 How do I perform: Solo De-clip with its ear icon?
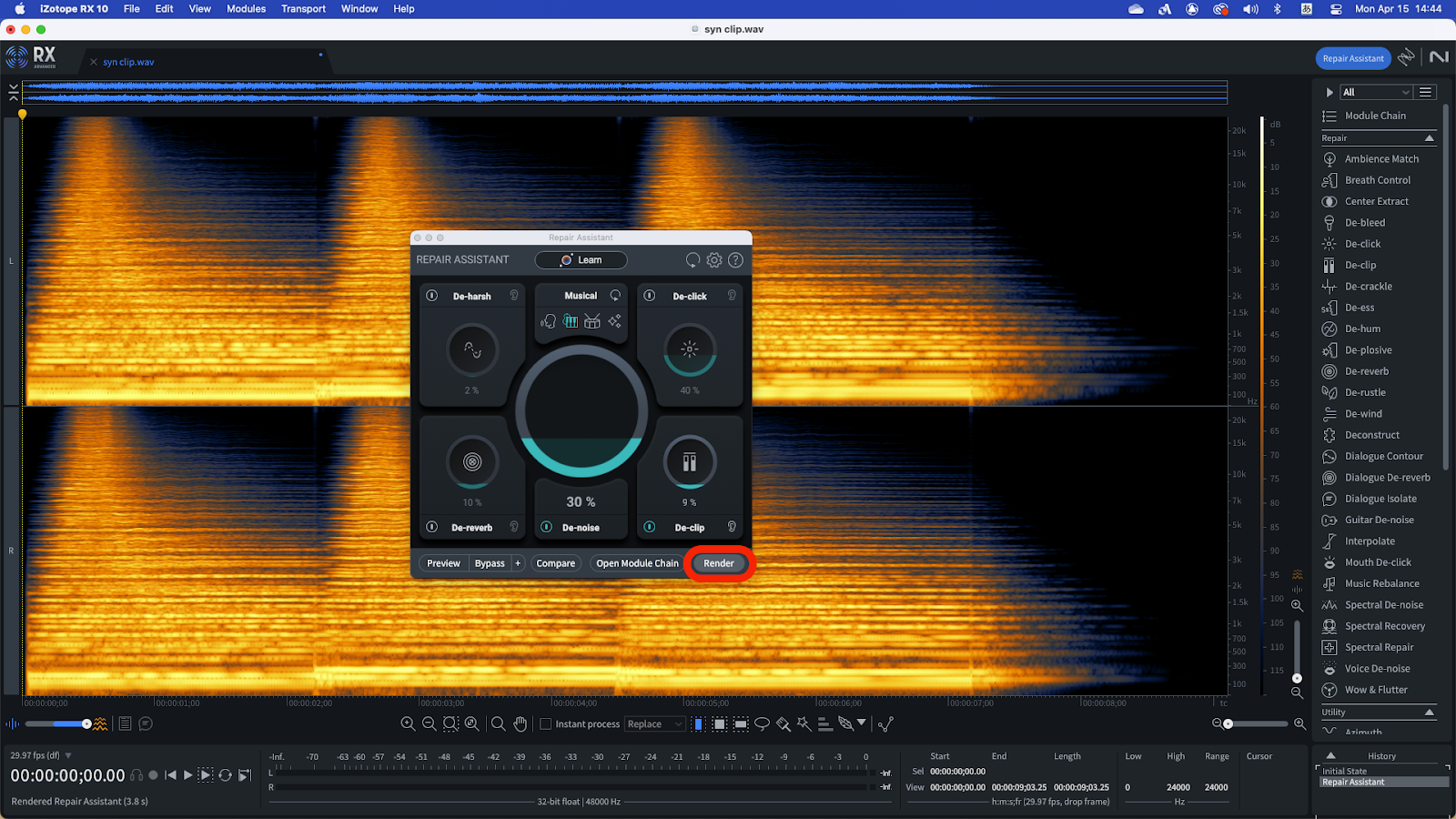click(x=732, y=527)
